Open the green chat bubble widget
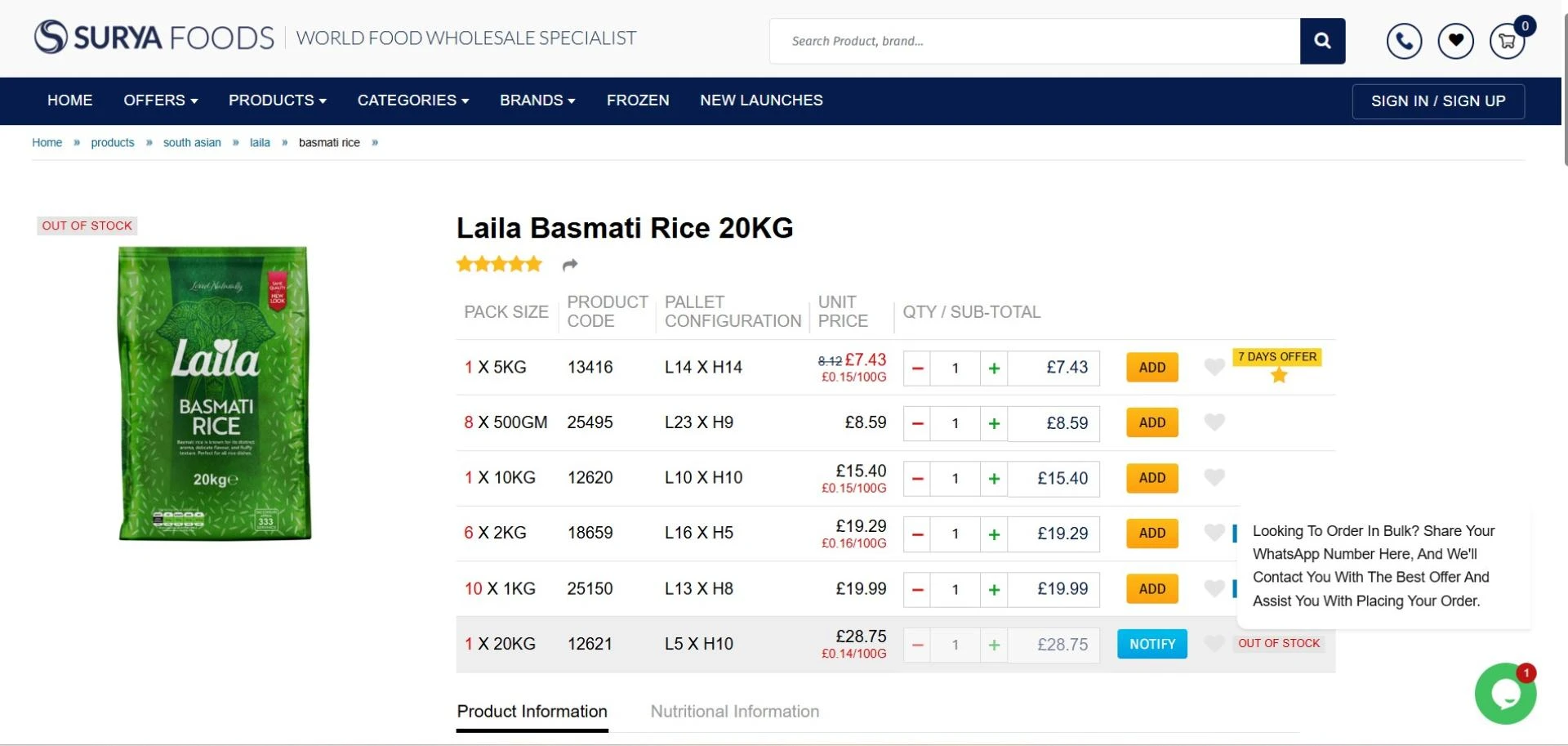Screen dimensions: 1568x746 pyautogui.click(x=1504, y=694)
